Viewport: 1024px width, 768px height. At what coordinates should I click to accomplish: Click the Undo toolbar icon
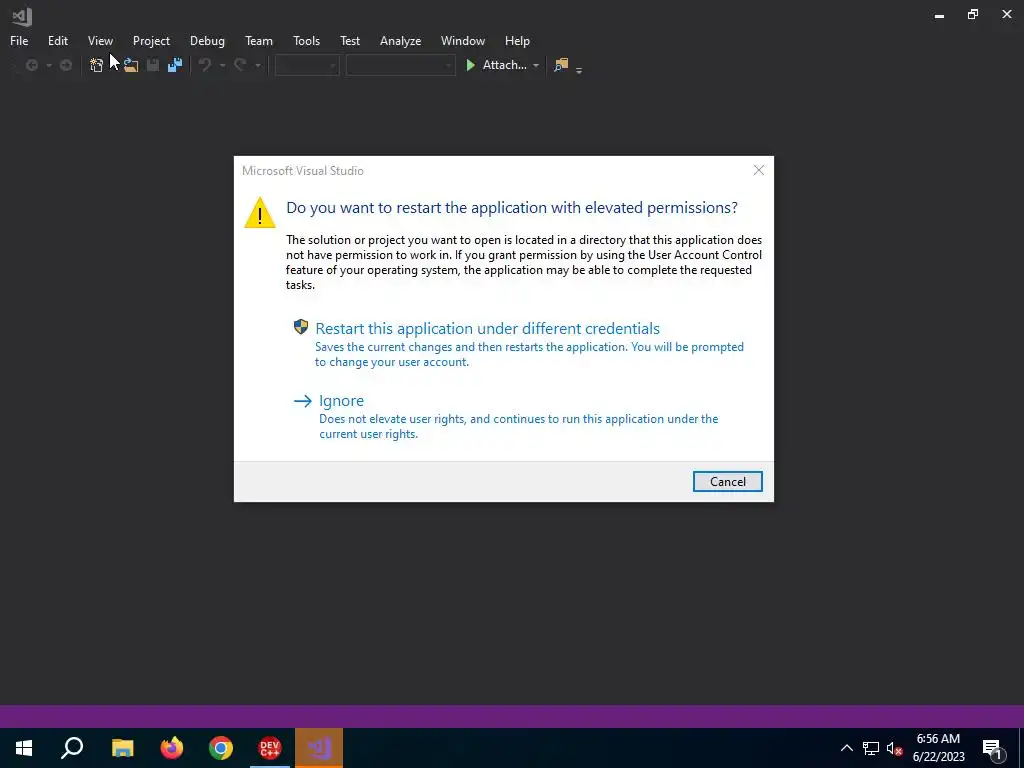tap(205, 65)
